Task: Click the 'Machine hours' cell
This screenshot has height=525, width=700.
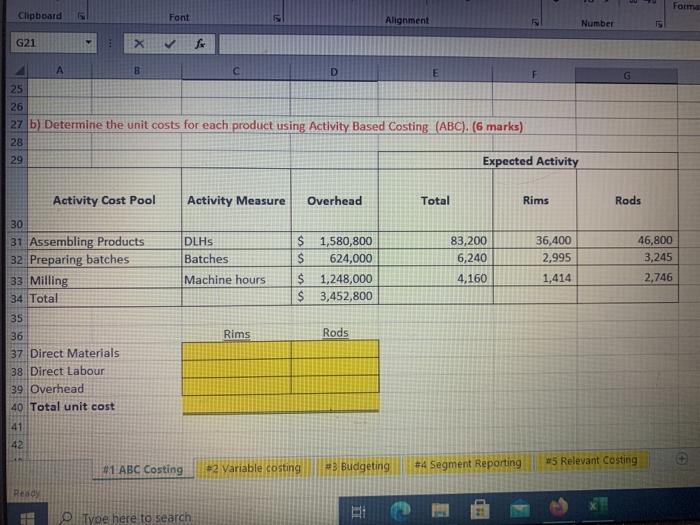Action: pos(236,279)
